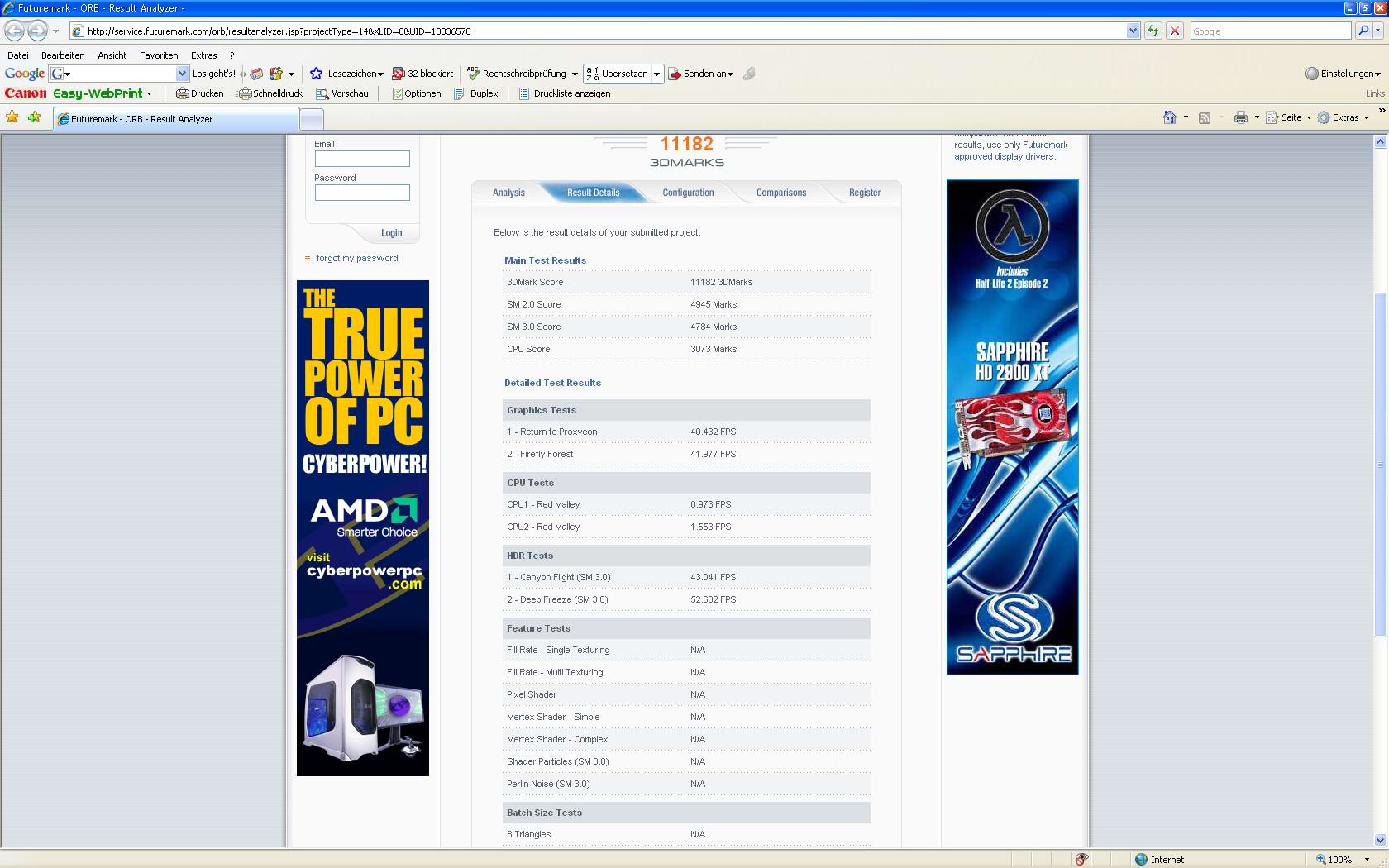This screenshot has width=1389, height=868.
Task: Expand Easy-WebPrint dropdown menu
Action: (149, 93)
